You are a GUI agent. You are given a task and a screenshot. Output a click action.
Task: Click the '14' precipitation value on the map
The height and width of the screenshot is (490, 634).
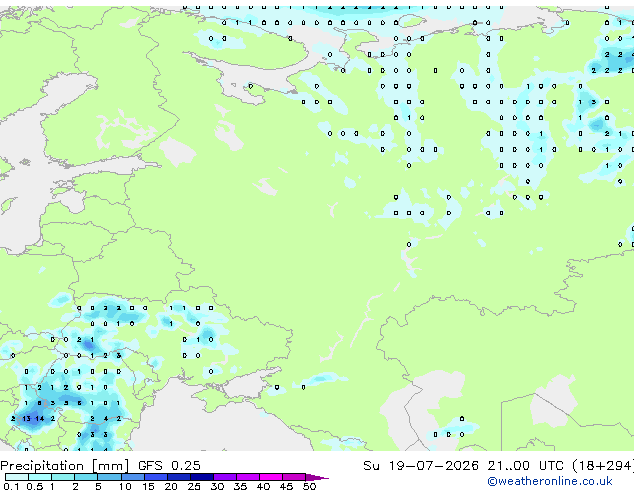[x=40, y=418]
